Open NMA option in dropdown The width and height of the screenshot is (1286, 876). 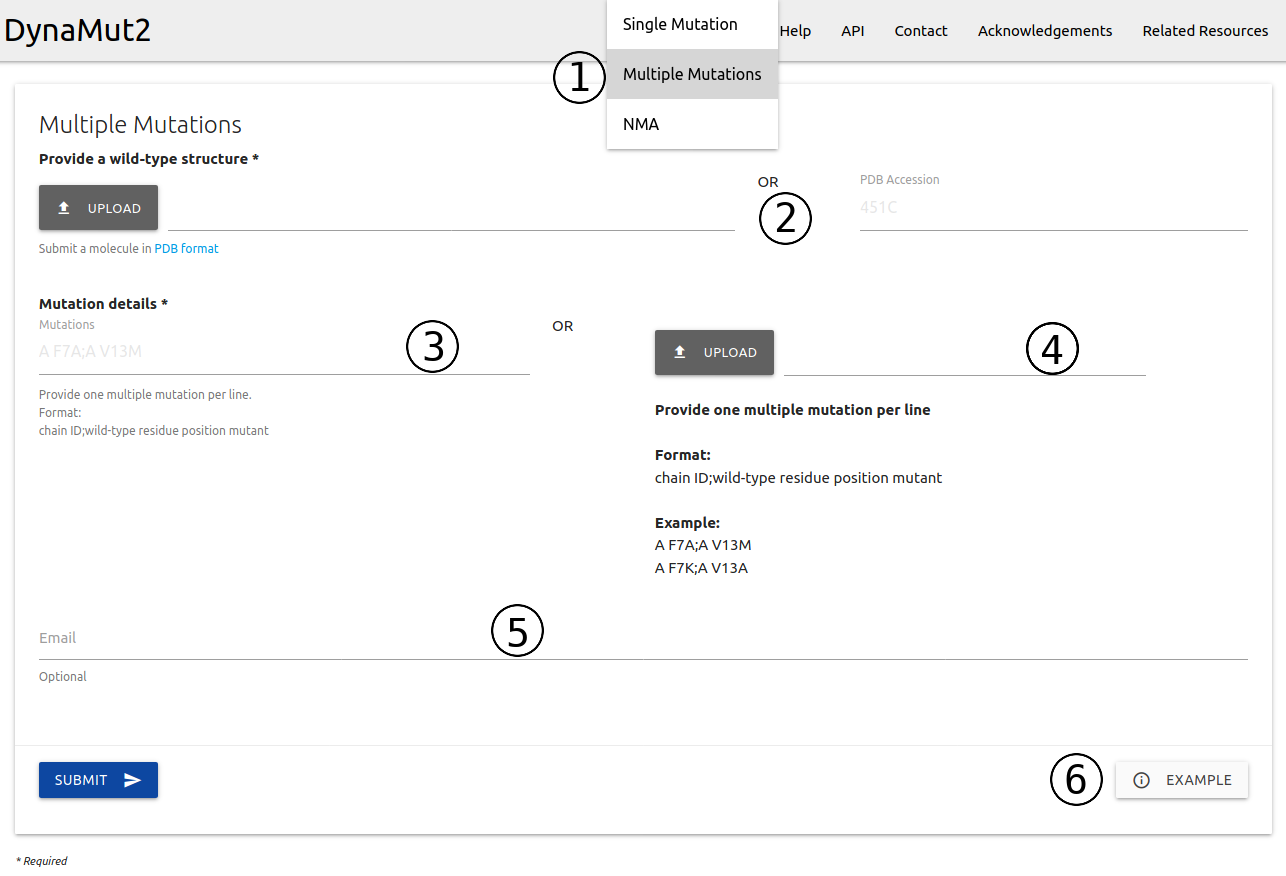691,124
